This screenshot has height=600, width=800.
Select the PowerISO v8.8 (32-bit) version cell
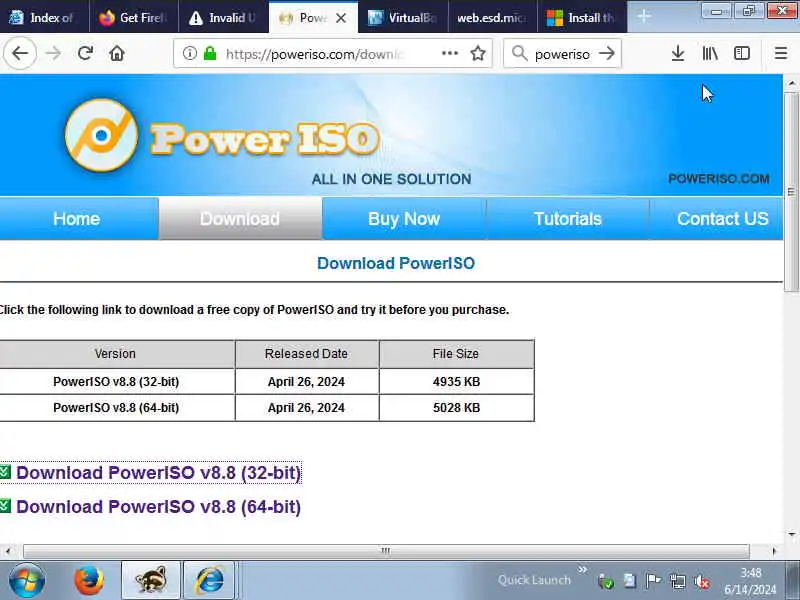click(116, 382)
